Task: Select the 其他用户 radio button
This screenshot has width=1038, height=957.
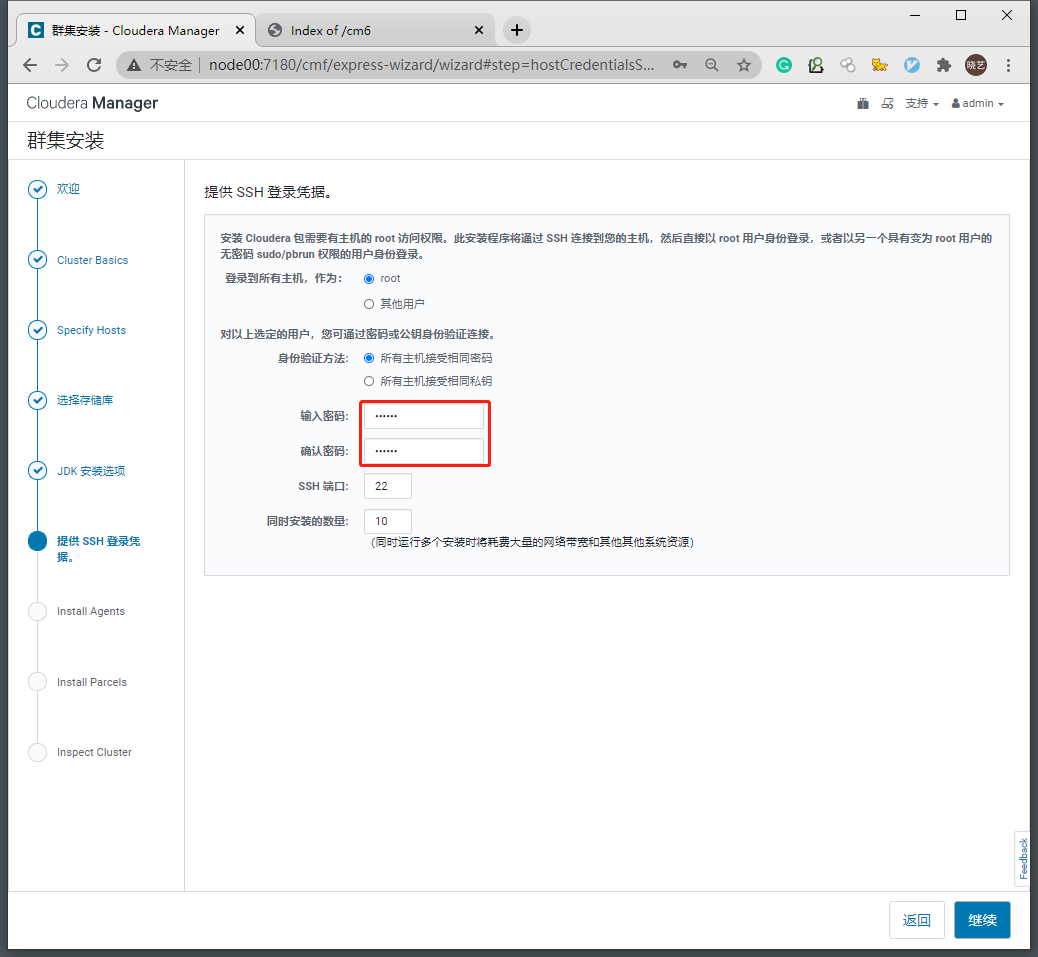Action: (x=369, y=304)
